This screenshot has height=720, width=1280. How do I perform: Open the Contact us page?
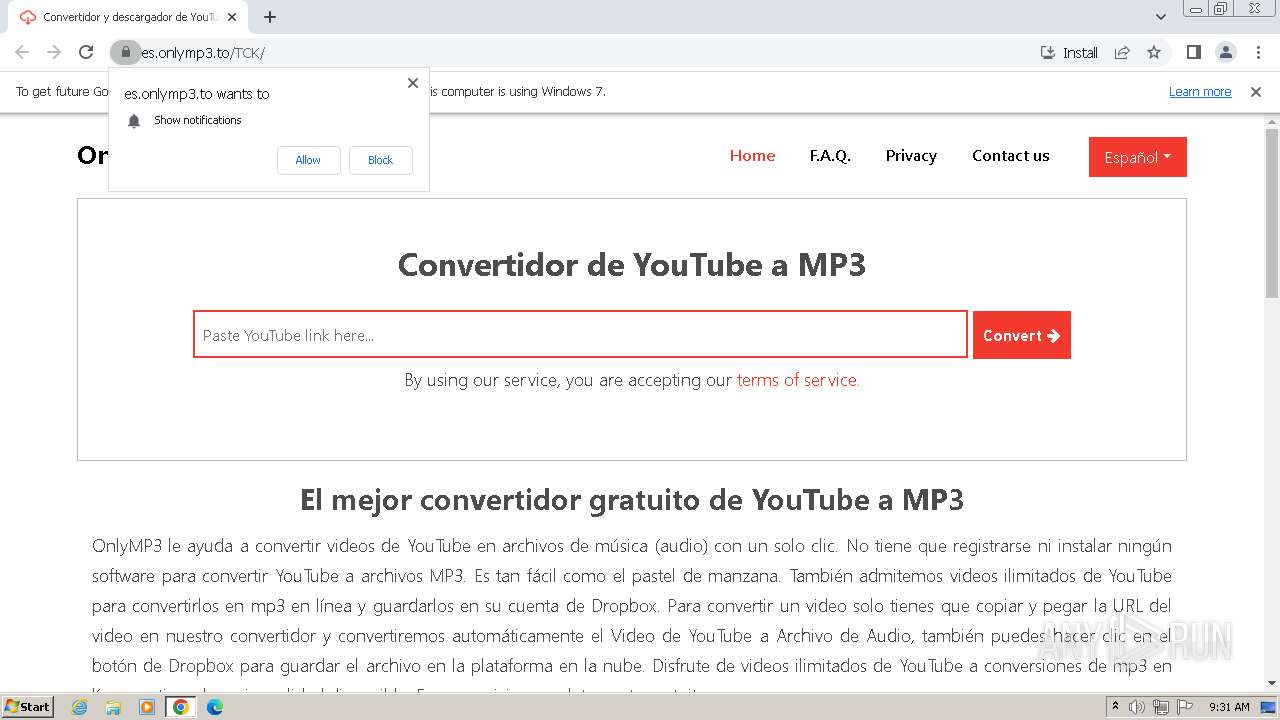point(1011,156)
